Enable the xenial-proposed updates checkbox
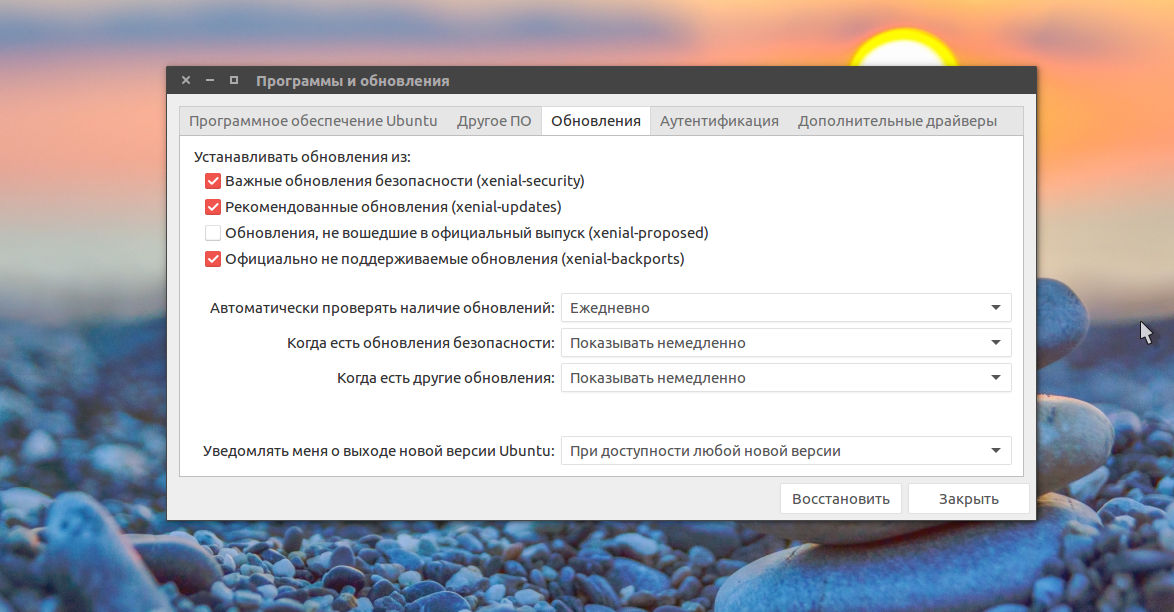The image size is (1174, 612). click(213, 233)
